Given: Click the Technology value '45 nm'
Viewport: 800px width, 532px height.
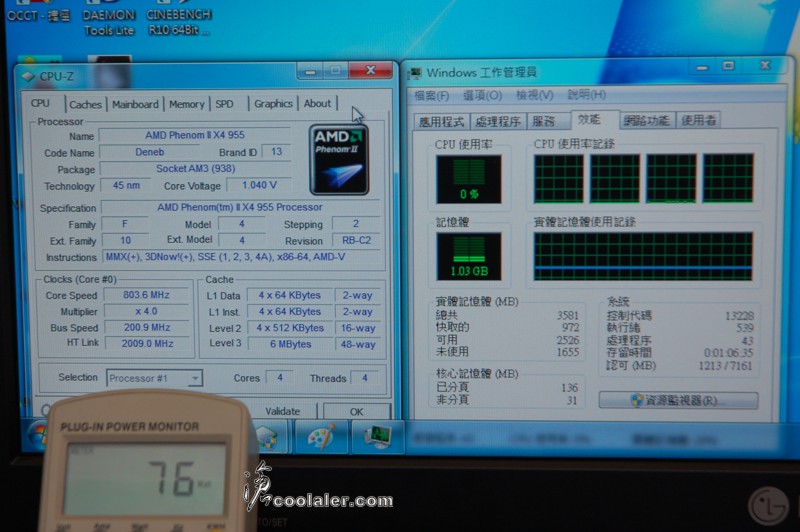Looking at the screenshot, I should pyautogui.click(x=126, y=186).
